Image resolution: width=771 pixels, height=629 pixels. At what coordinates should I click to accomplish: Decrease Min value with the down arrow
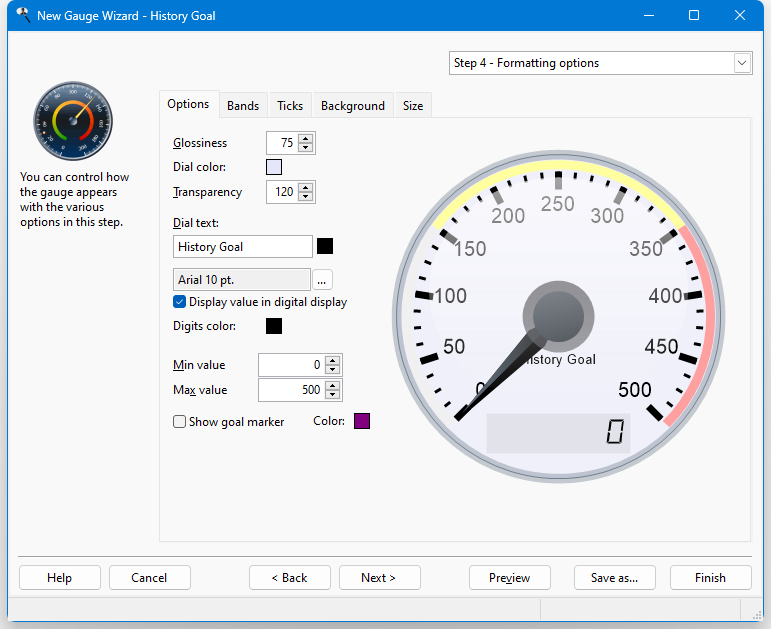point(333,369)
